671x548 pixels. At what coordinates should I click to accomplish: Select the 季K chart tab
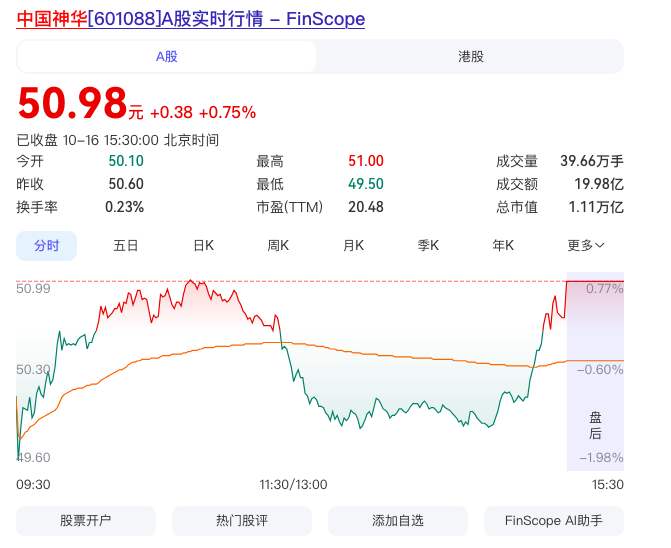[428, 246]
